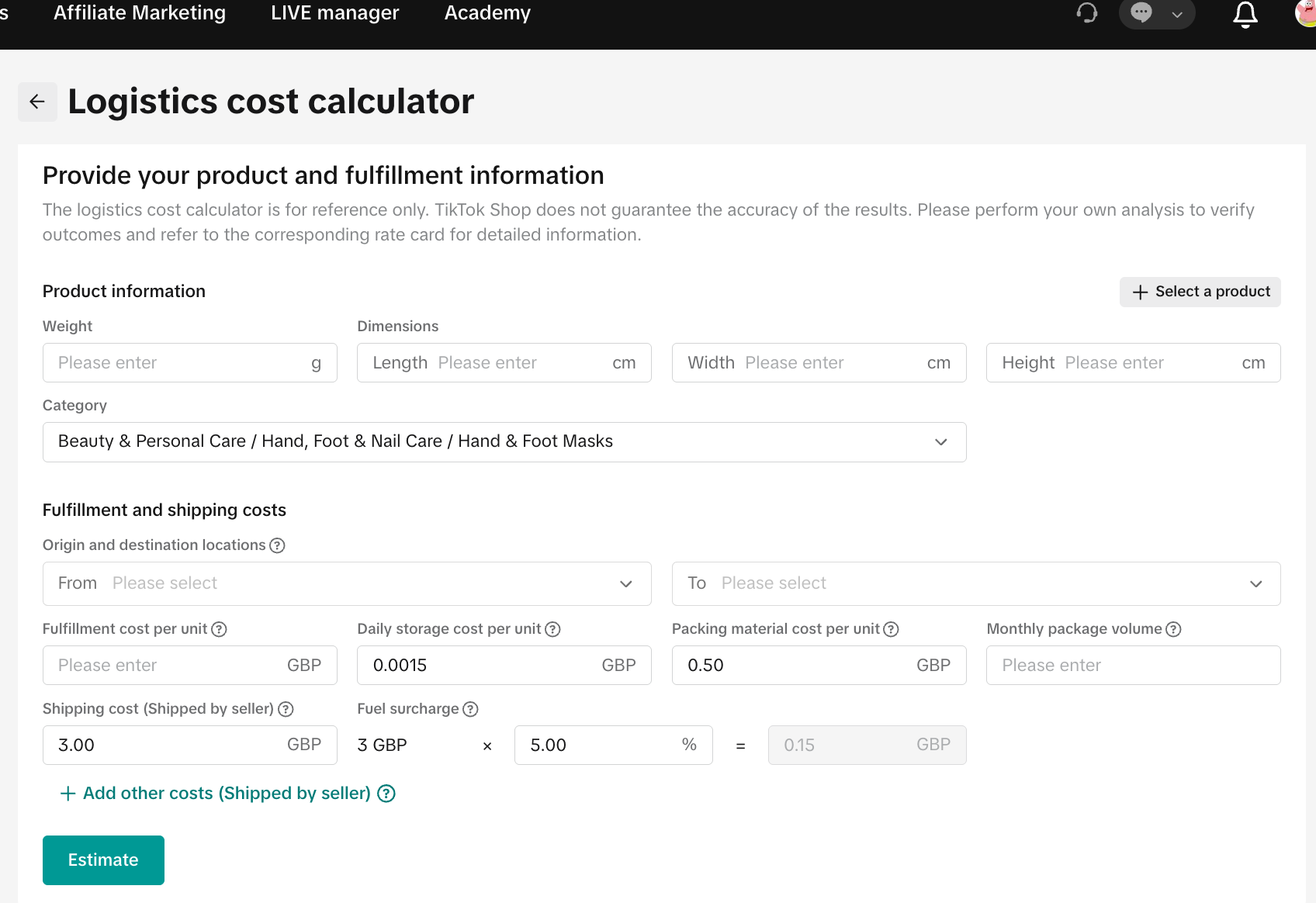This screenshot has height=903, width=1316.
Task: Click the Monthly package volume info icon
Action: point(1173,629)
